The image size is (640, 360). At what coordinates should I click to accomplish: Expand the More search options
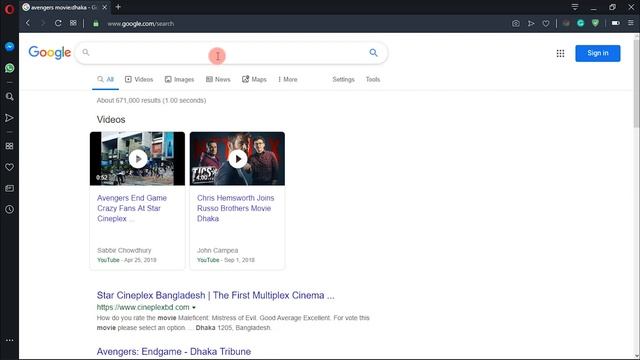point(288,80)
